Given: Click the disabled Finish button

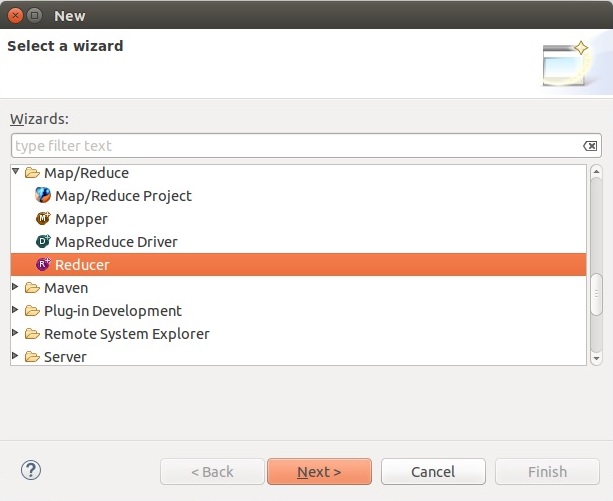Looking at the screenshot, I should [547, 472].
